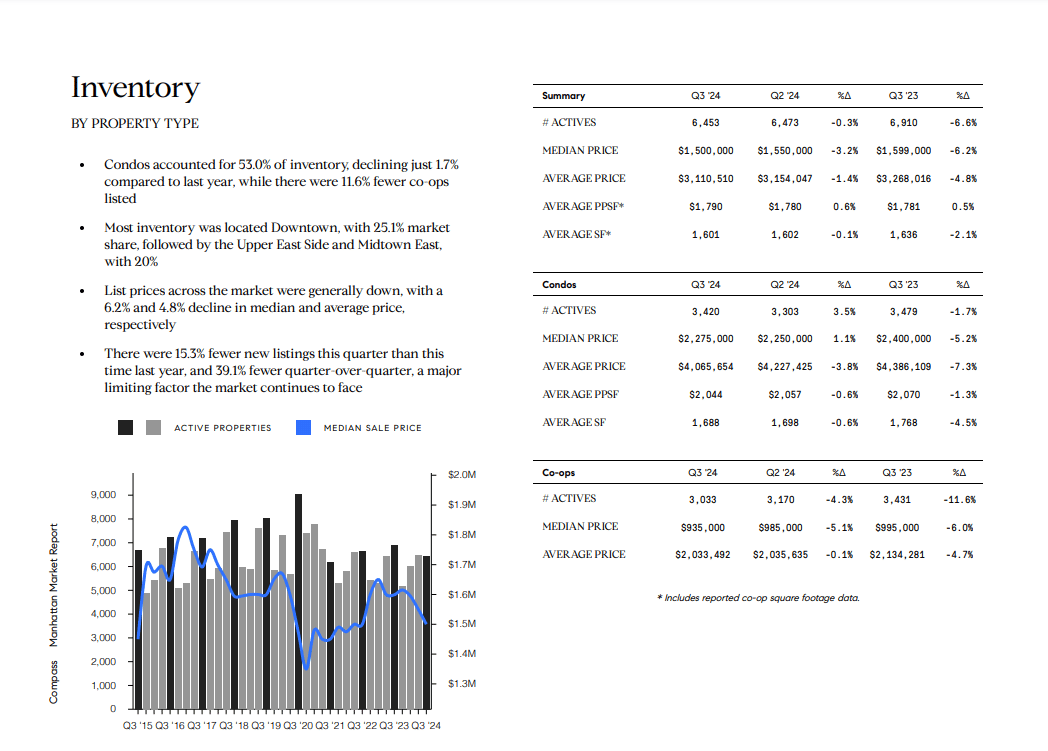
Task: Click Summary average price $3,110,510
Action: point(706,179)
